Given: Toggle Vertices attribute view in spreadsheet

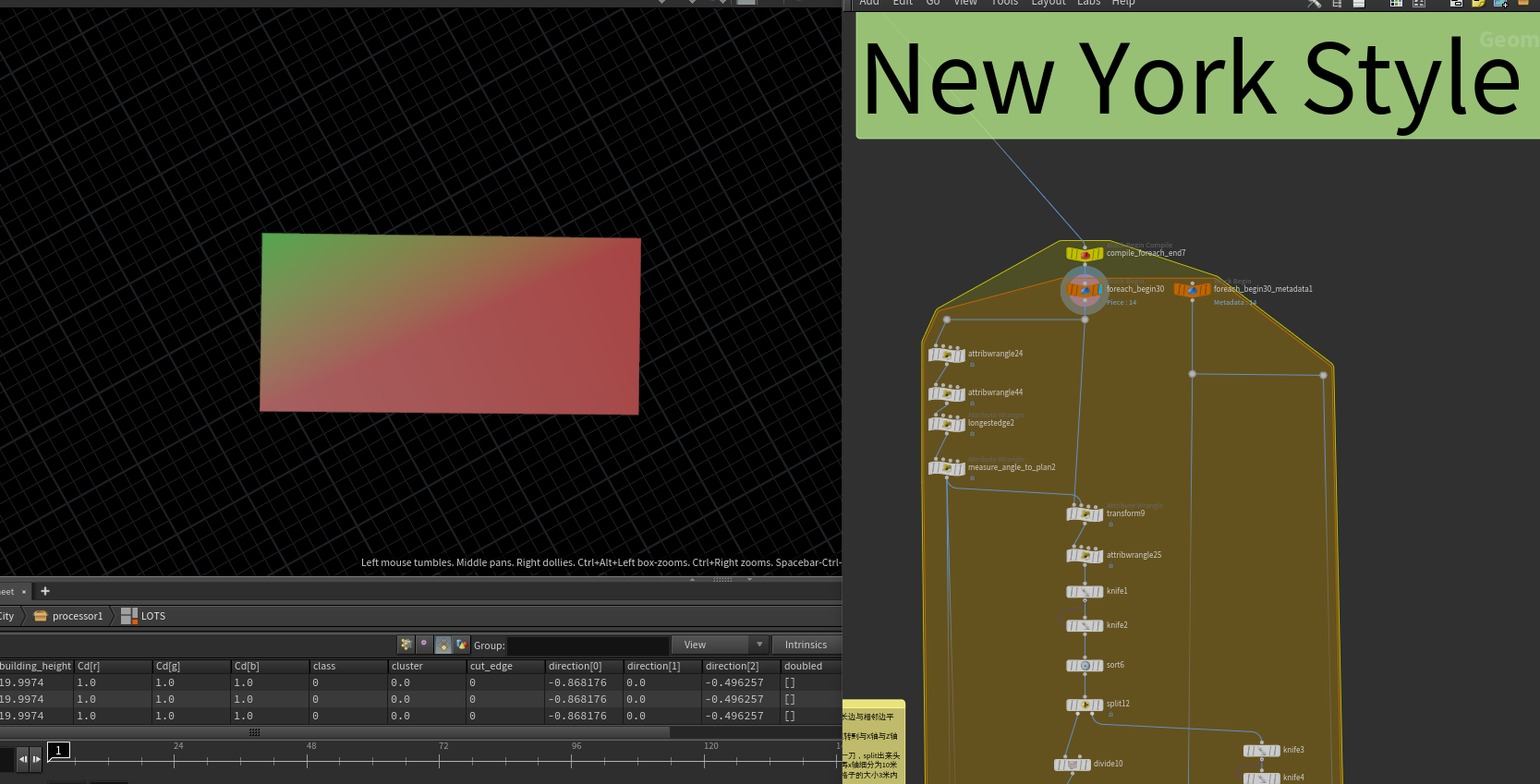Looking at the screenshot, I should pos(424,645).
